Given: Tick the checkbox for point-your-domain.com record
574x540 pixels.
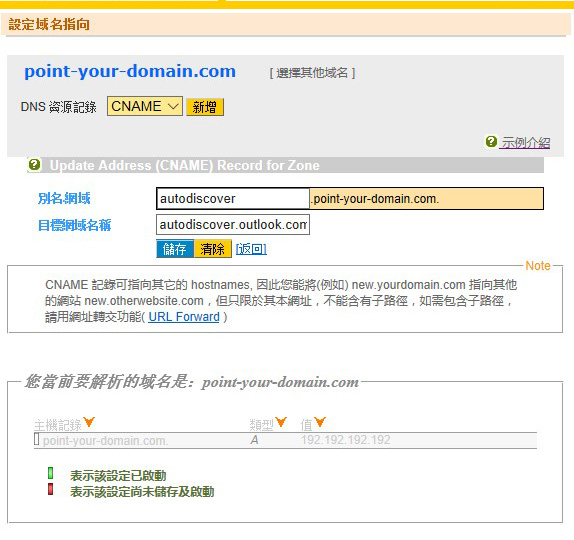Looking at the screenshot, I should pos(37,439).
